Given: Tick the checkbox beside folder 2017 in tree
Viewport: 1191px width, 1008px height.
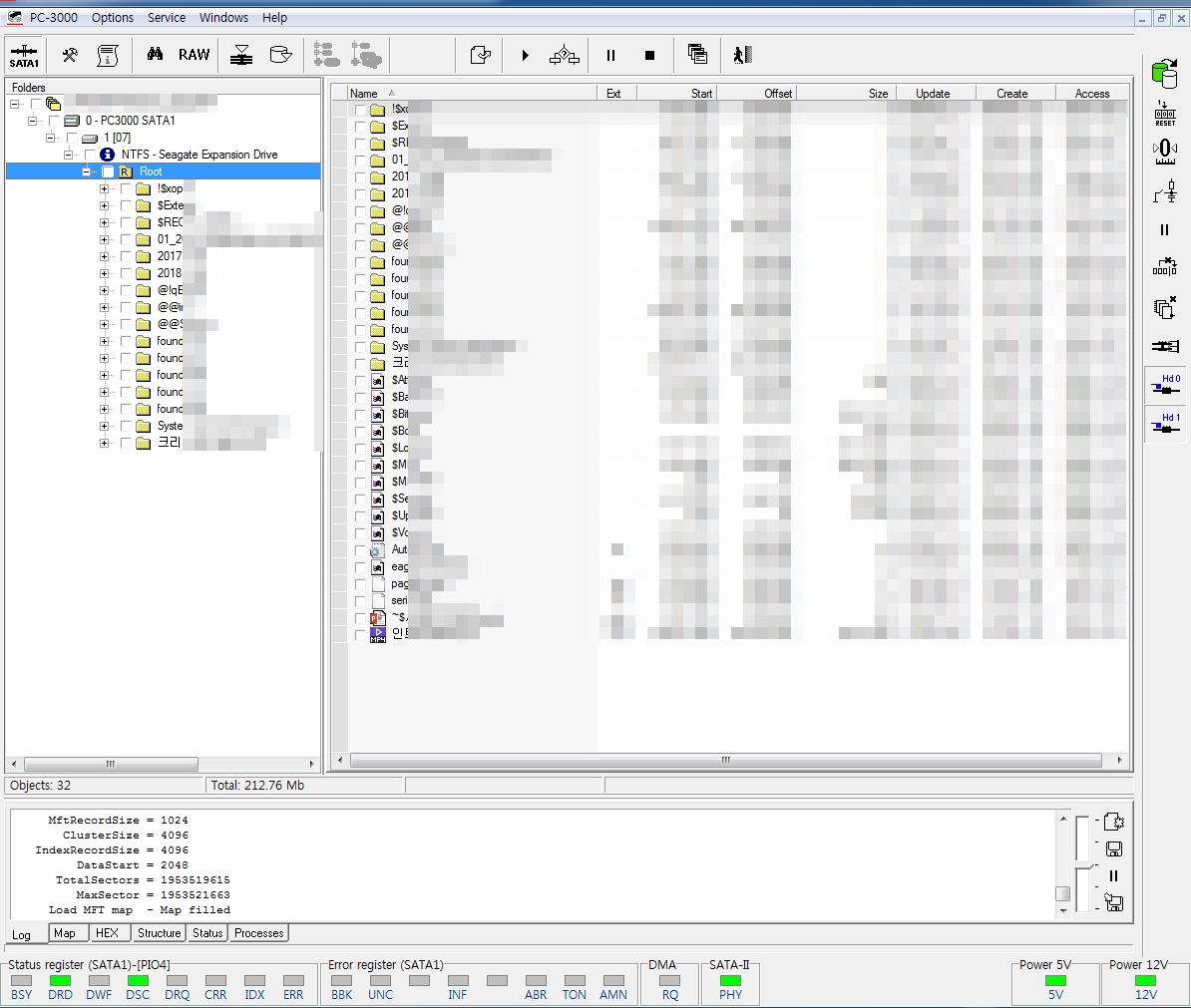Looking at the screenshot, I should (126, 256).
